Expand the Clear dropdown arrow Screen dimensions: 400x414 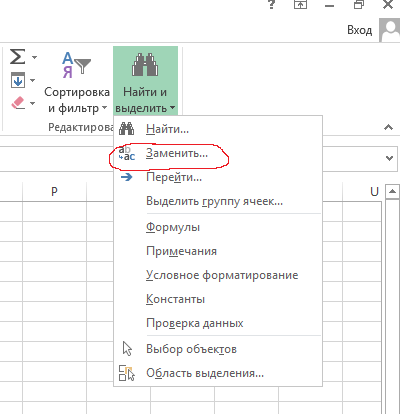32,103
